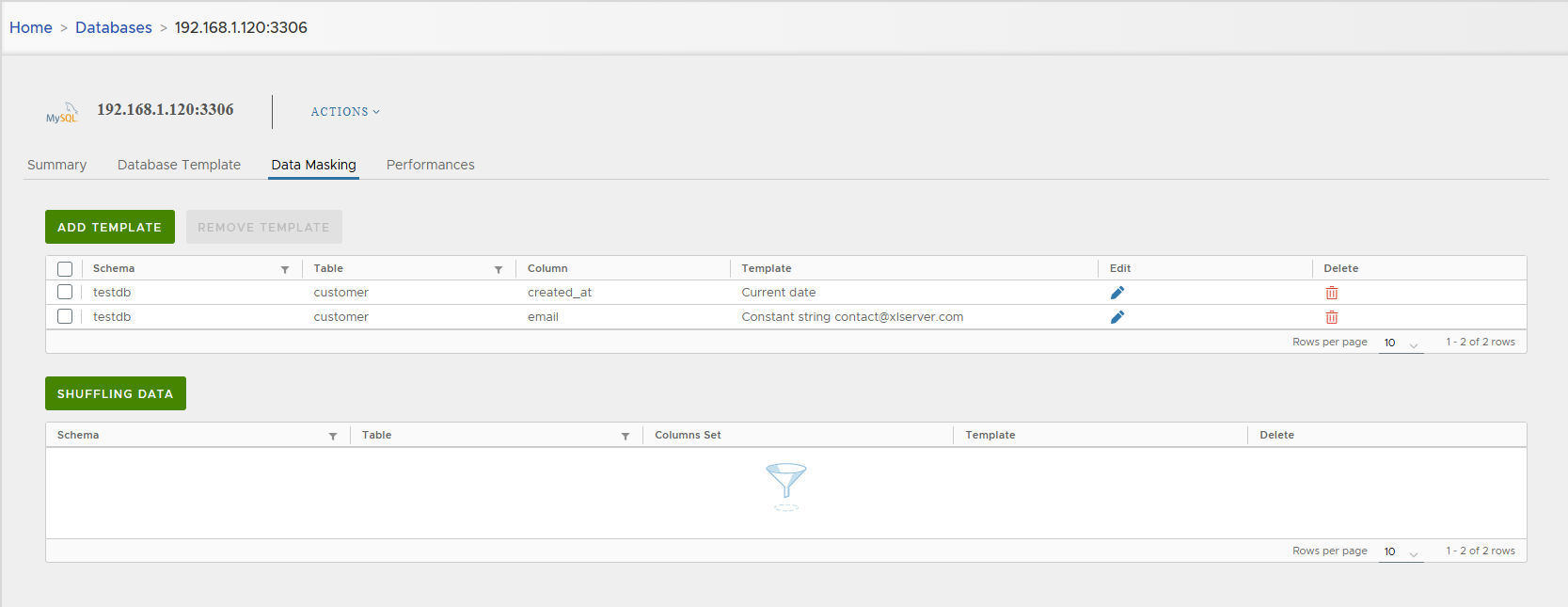Click the Current date template cell

pos(779,293)
